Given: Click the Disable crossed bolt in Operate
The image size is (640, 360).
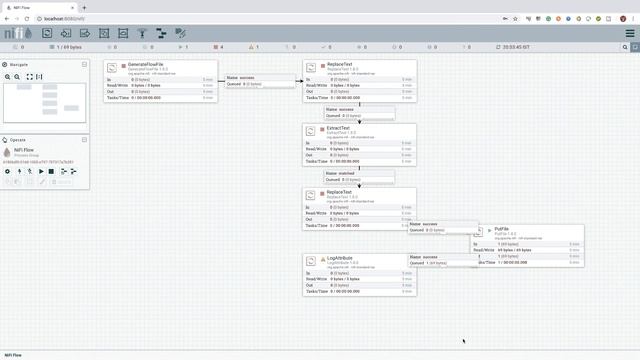Looking at the screenshot, I should point(30,171).
